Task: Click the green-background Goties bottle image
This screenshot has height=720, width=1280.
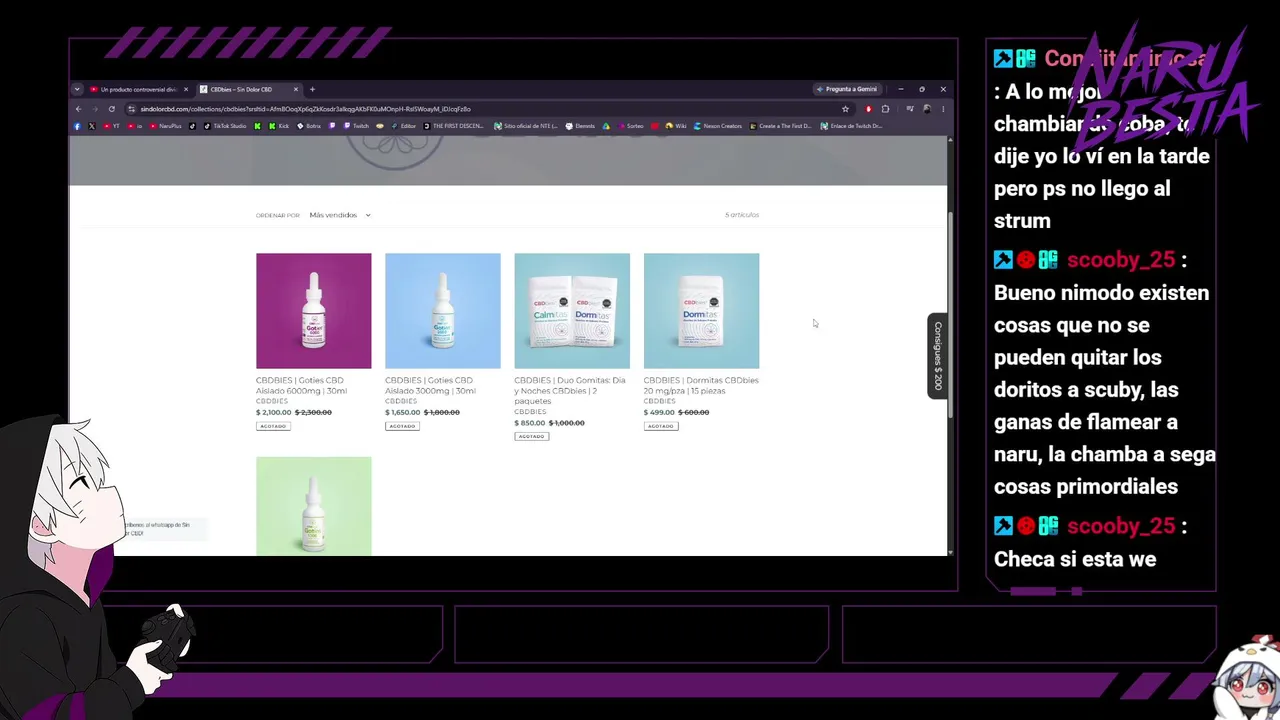Action: pyautogui.click(x=313, y=506)
